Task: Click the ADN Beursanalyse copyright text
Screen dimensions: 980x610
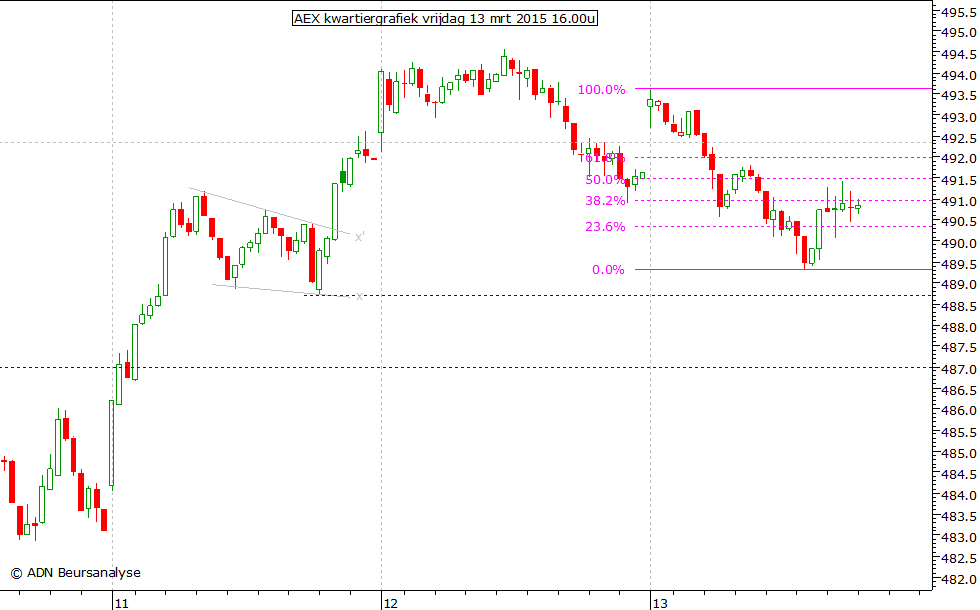Action: tap(76, 572)
